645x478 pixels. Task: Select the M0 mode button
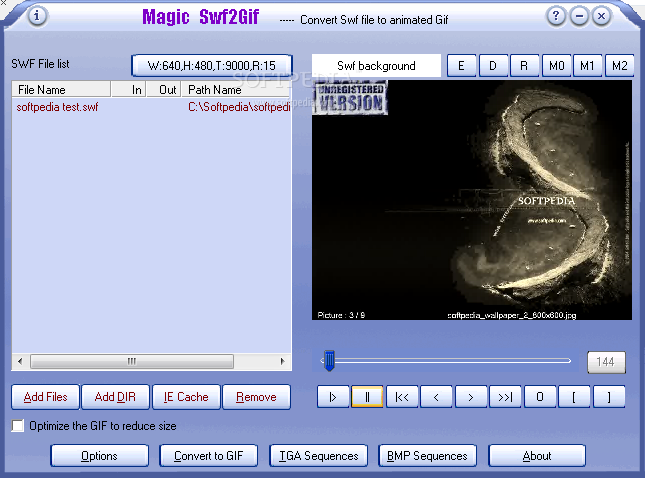click(x=556, y=66)
